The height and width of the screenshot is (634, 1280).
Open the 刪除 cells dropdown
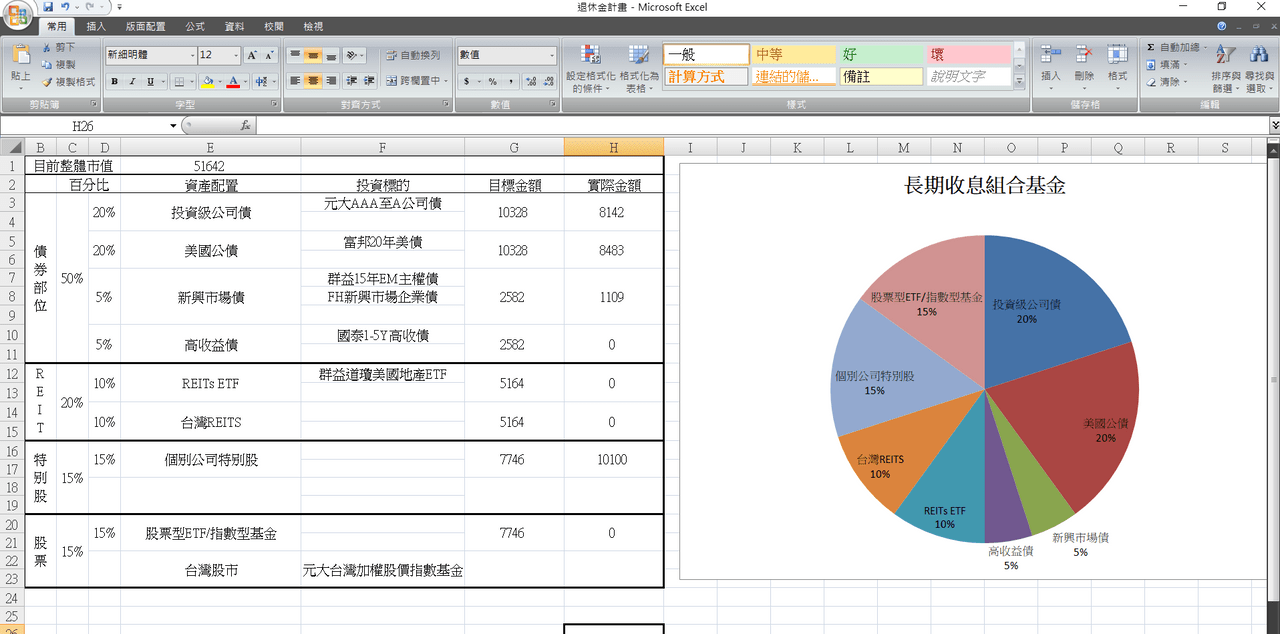pyautogui.click(x=1084, y=68)
